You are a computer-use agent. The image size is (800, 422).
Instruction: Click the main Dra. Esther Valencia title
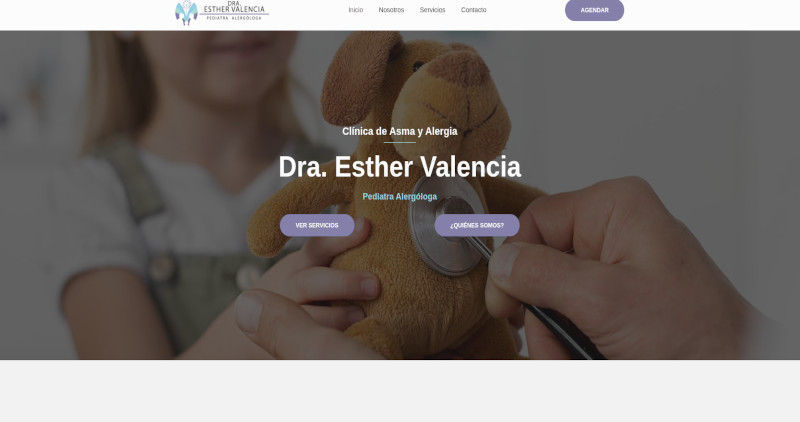coord(399,167)
